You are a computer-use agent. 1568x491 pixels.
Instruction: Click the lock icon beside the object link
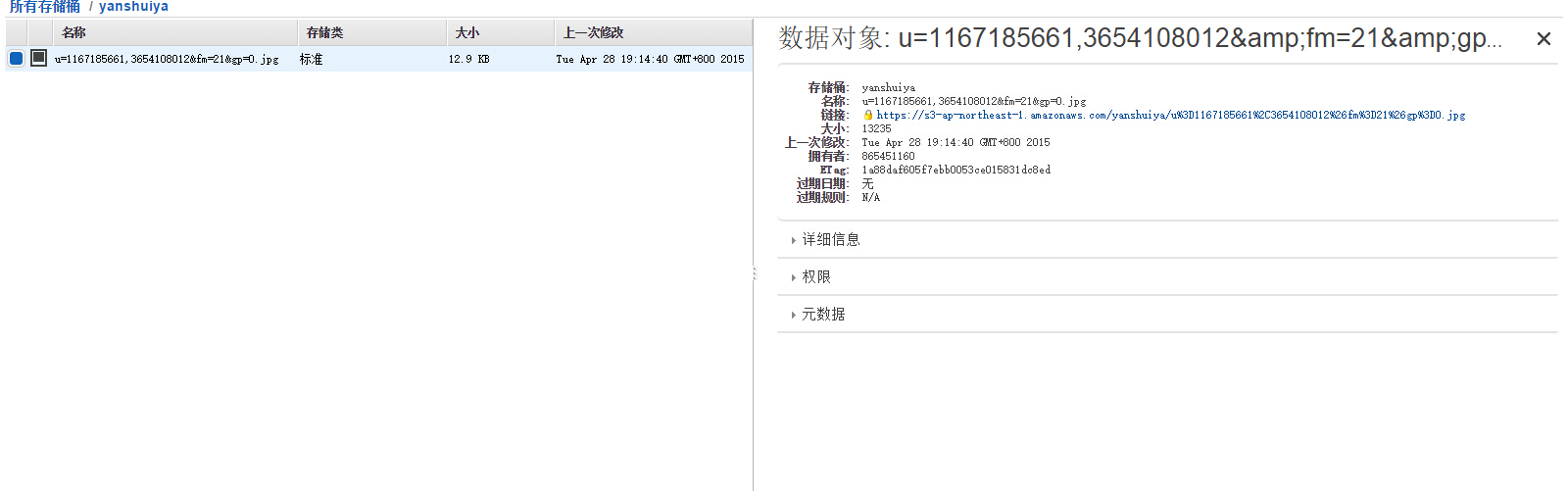click(x=867, y=115)
